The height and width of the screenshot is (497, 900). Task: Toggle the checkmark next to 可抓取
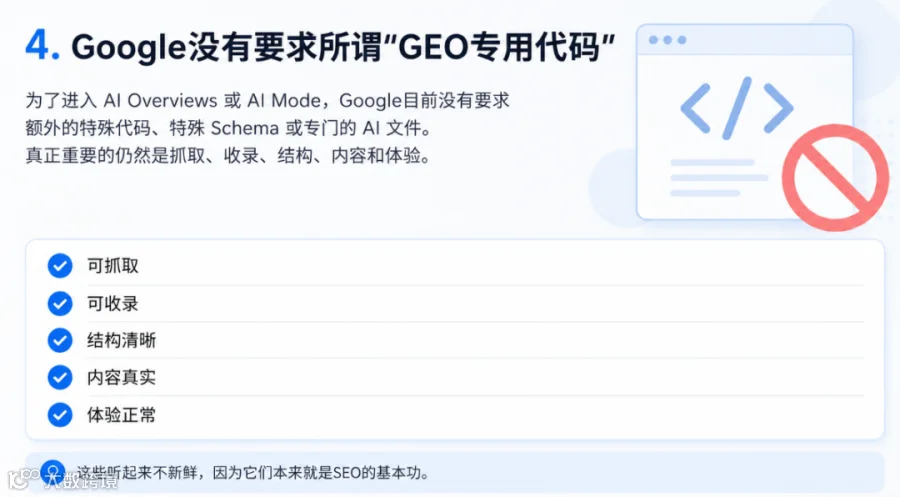coord(60,266)
